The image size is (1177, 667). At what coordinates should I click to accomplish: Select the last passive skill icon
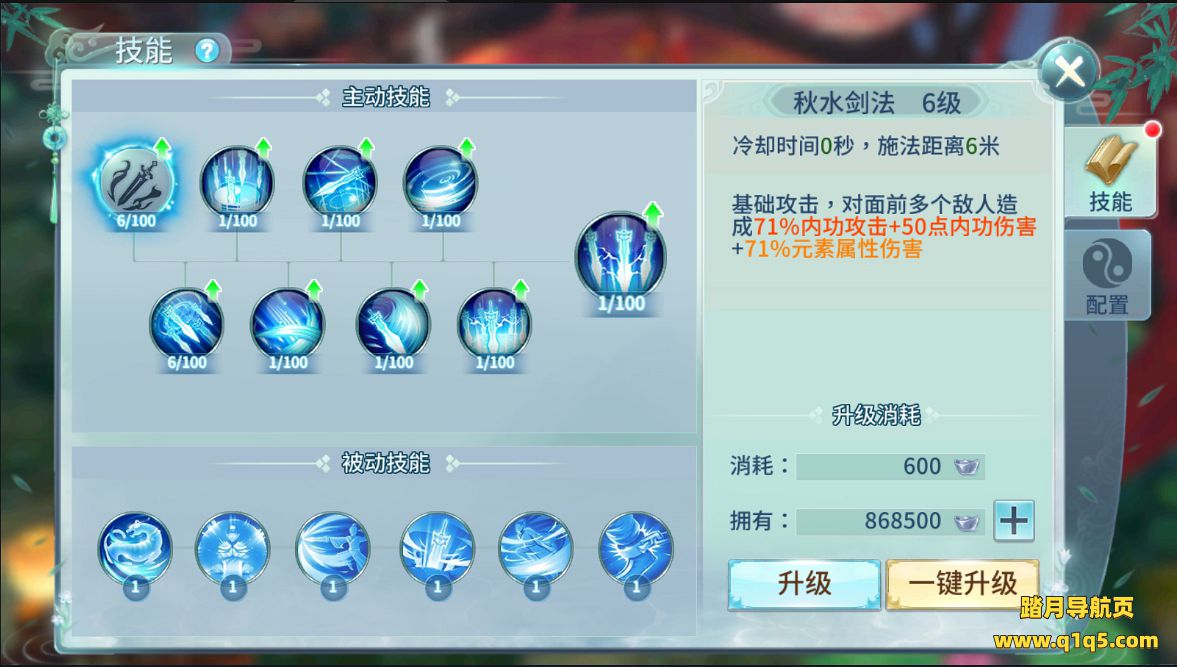coord(636,548)
